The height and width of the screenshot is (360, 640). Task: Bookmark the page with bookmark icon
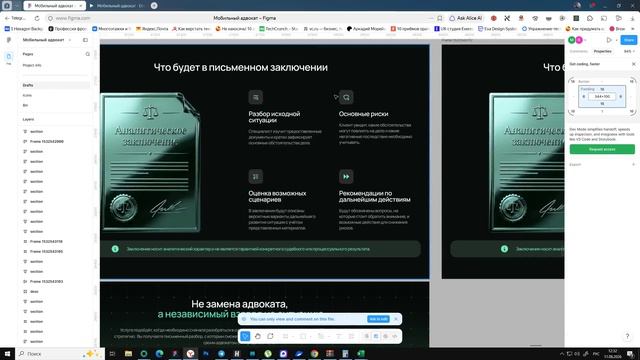(x=440, y=18)
